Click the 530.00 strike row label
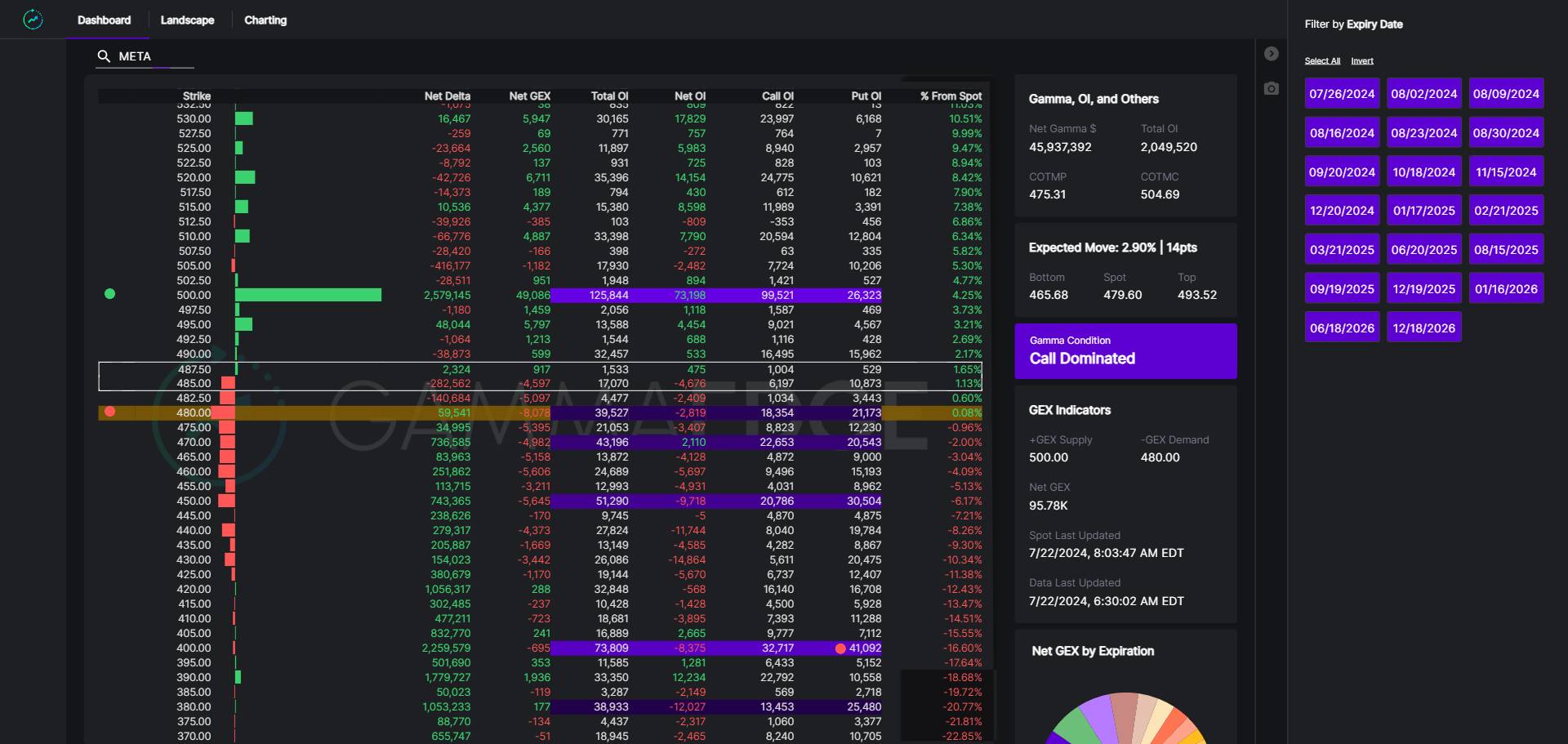 [194, 118]
